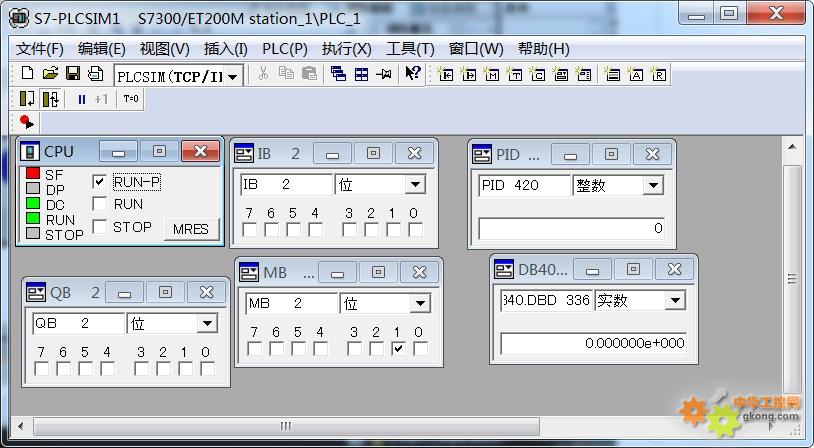The width and height of the screenshot is (814, 448).
Task: Open the 工具(T) menu
Action: [x=410, y=49]
